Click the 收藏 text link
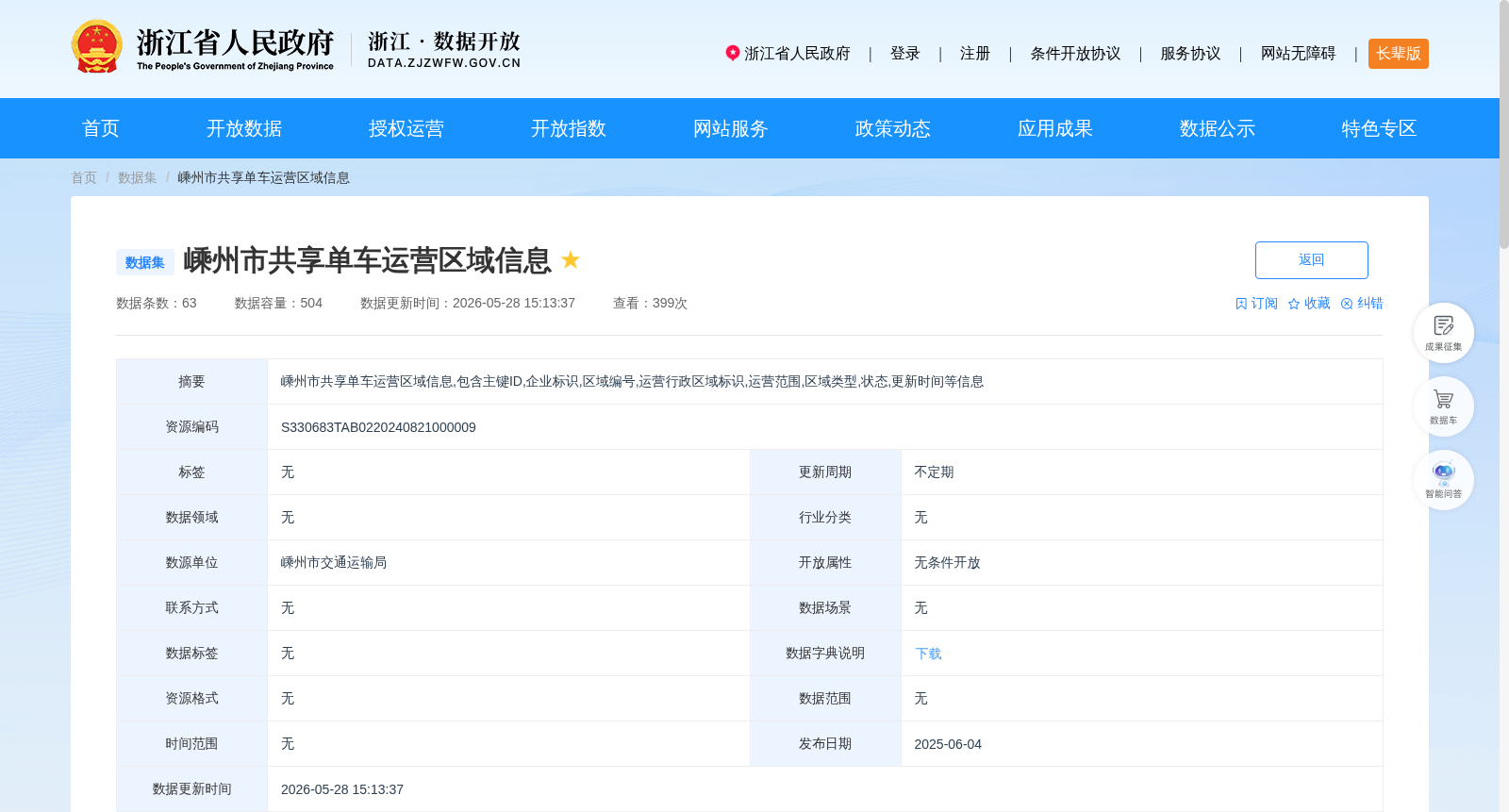1509x812 pixels. (1317, 304)
